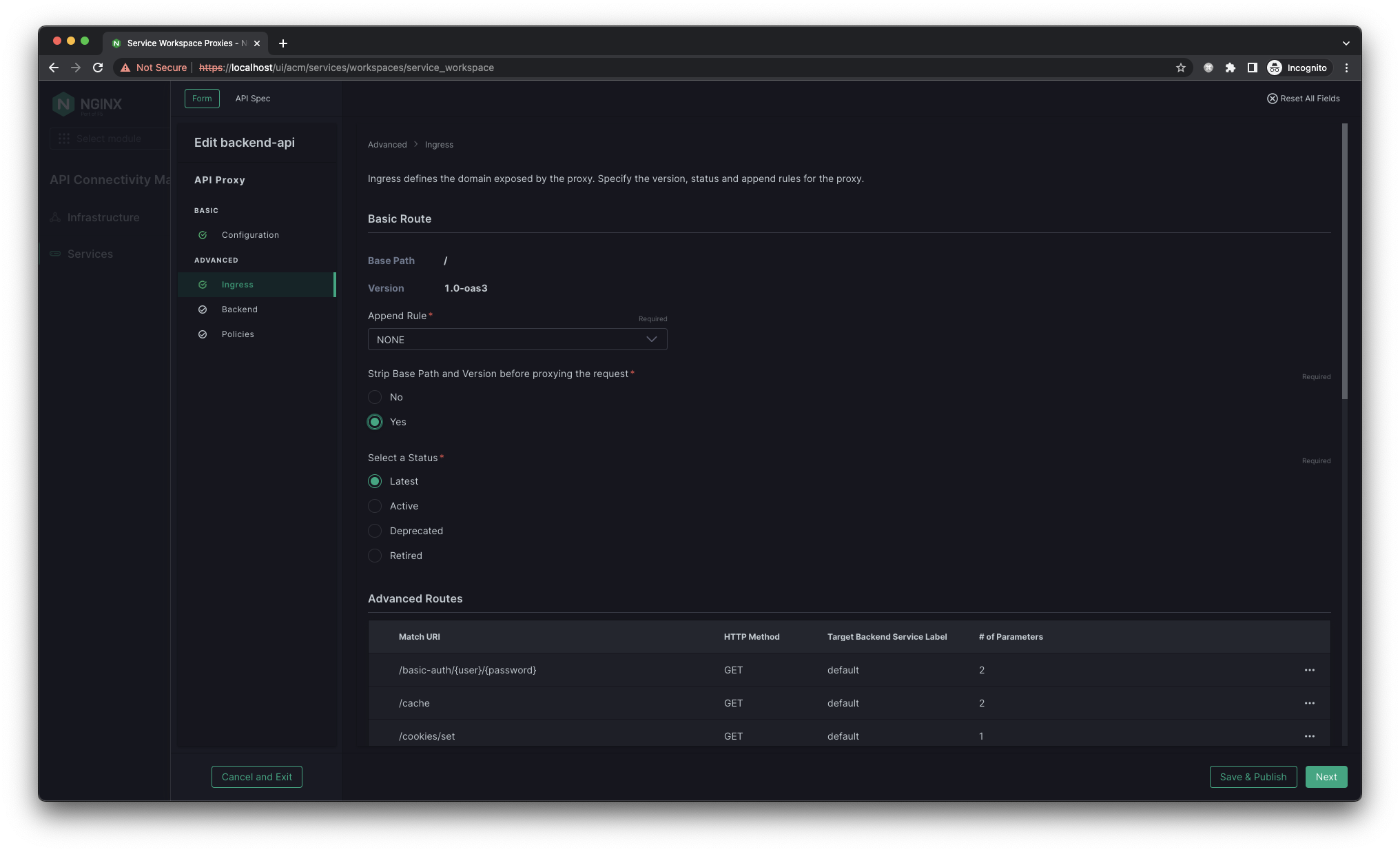Switch to the API Spec tab
Image resolution: width=1400 pixels, height=852 pixels.
(252, 99)
